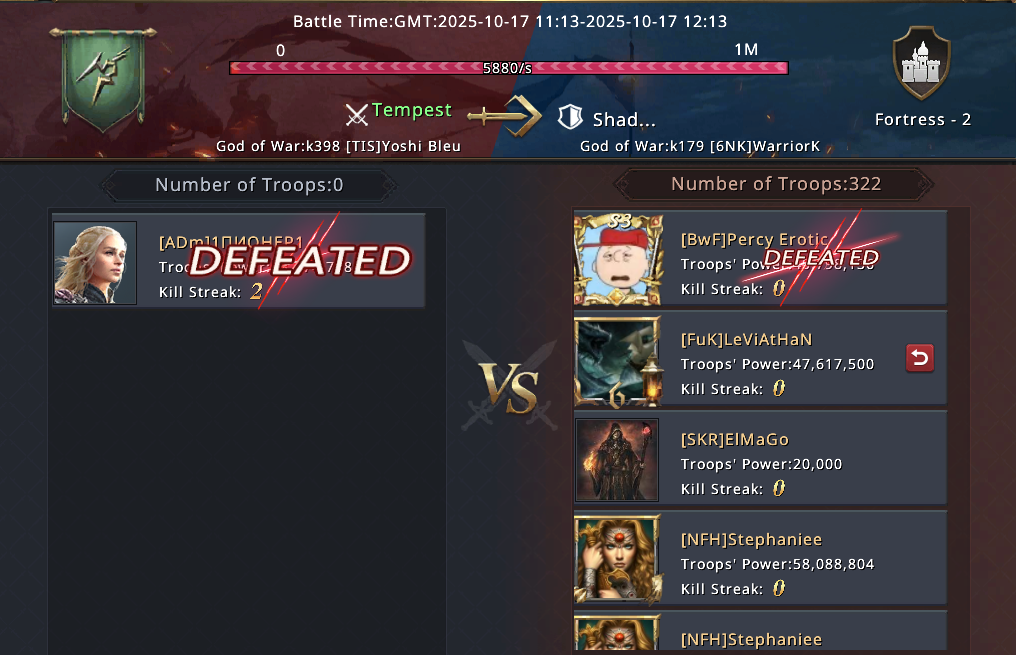Click the Number of Troops:322 header
Image resolution: width=1016 pixels, height=655 pixels.
click(x=776, y=184)
